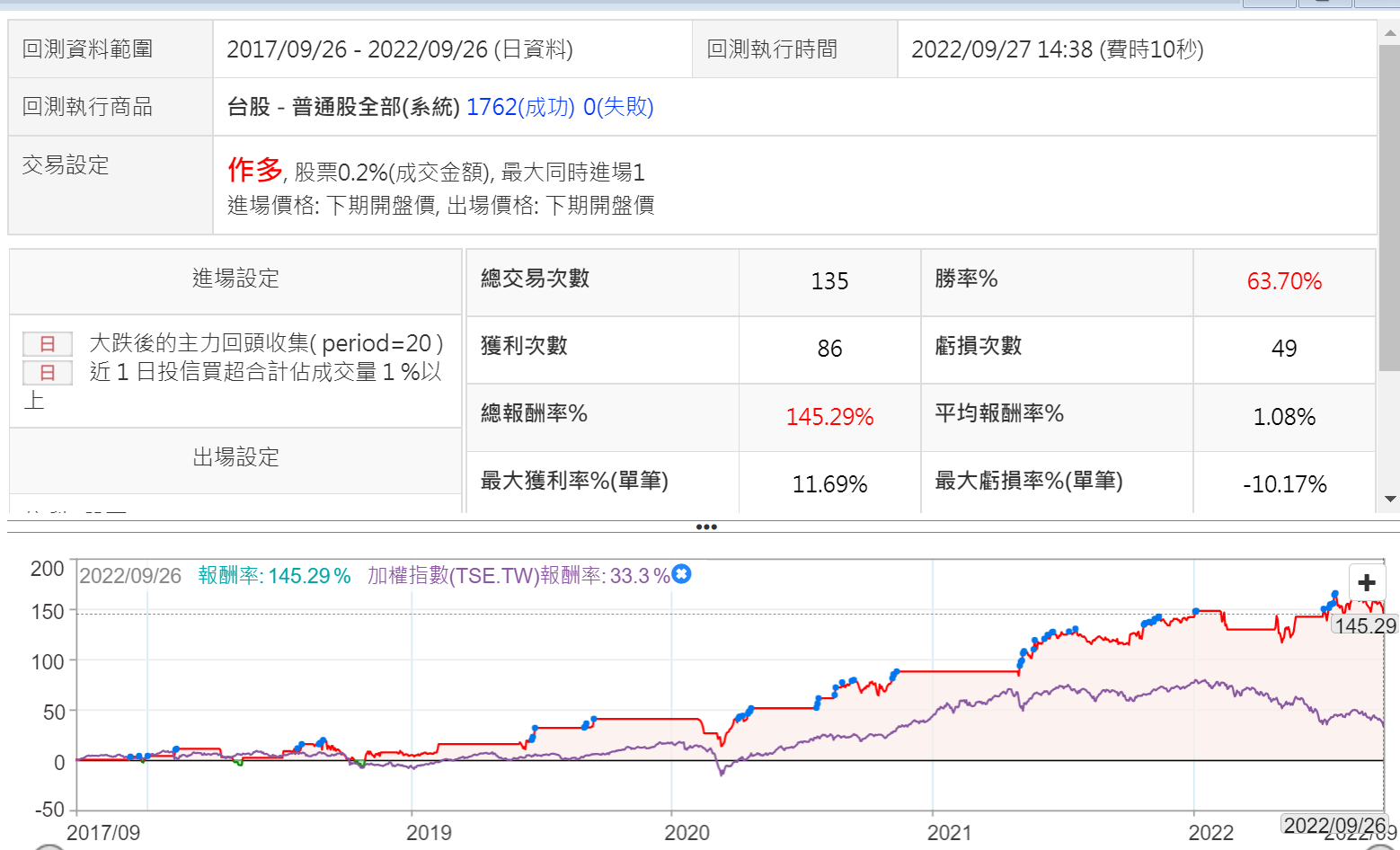The width and height of the screenshot is (1400, 850).
Task: Select the condition 大跌後的主力回頭收集( period=20 )
Action: 266,343
